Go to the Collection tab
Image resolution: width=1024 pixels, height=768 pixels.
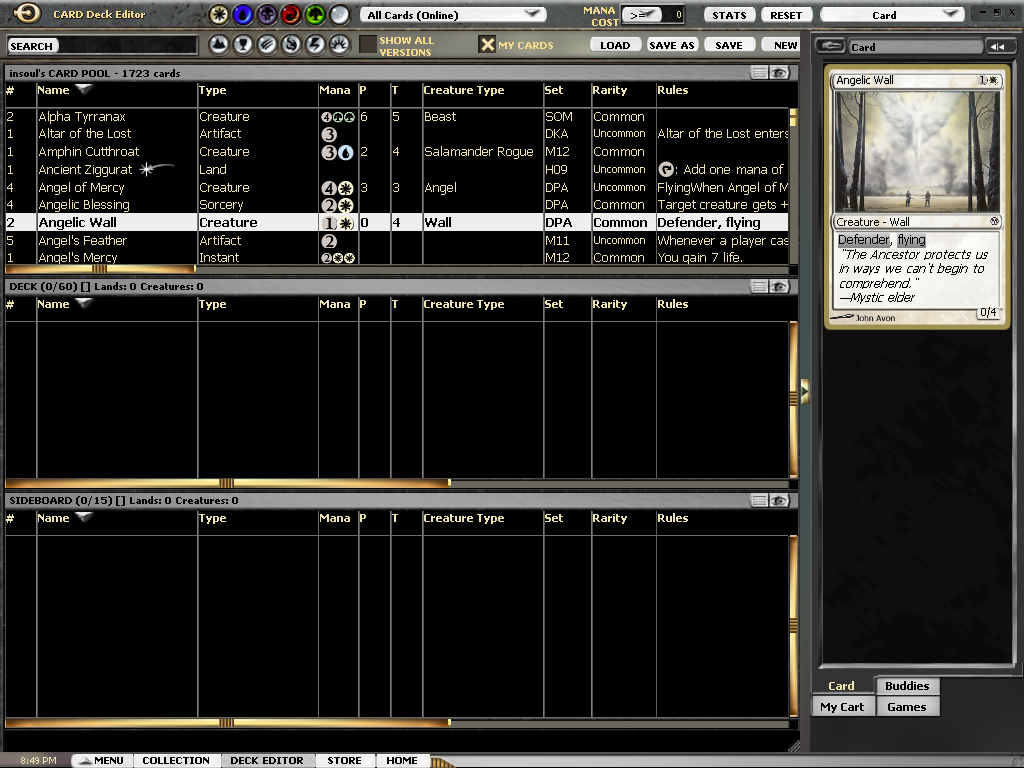[x=176, y=761]
